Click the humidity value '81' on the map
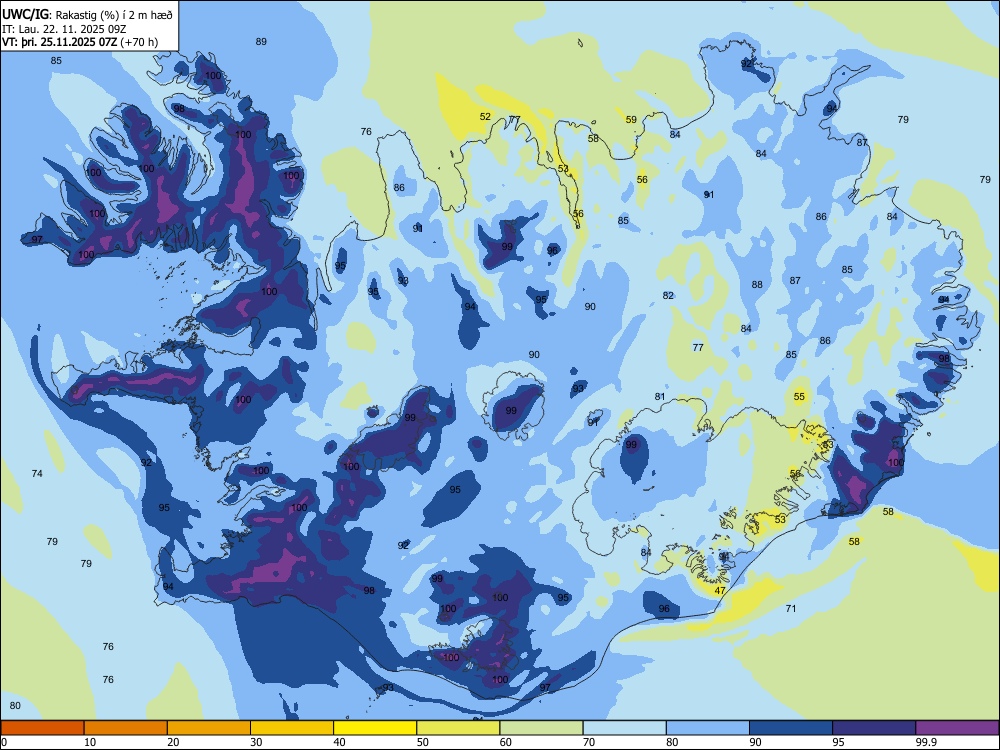Image resolution: width=1000 pixels, height=750 pixels. click(659, 397)
